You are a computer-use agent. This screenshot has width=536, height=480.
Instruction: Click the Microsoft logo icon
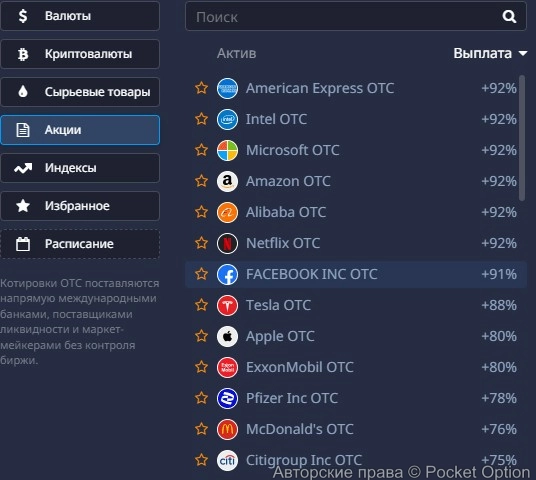227,150
